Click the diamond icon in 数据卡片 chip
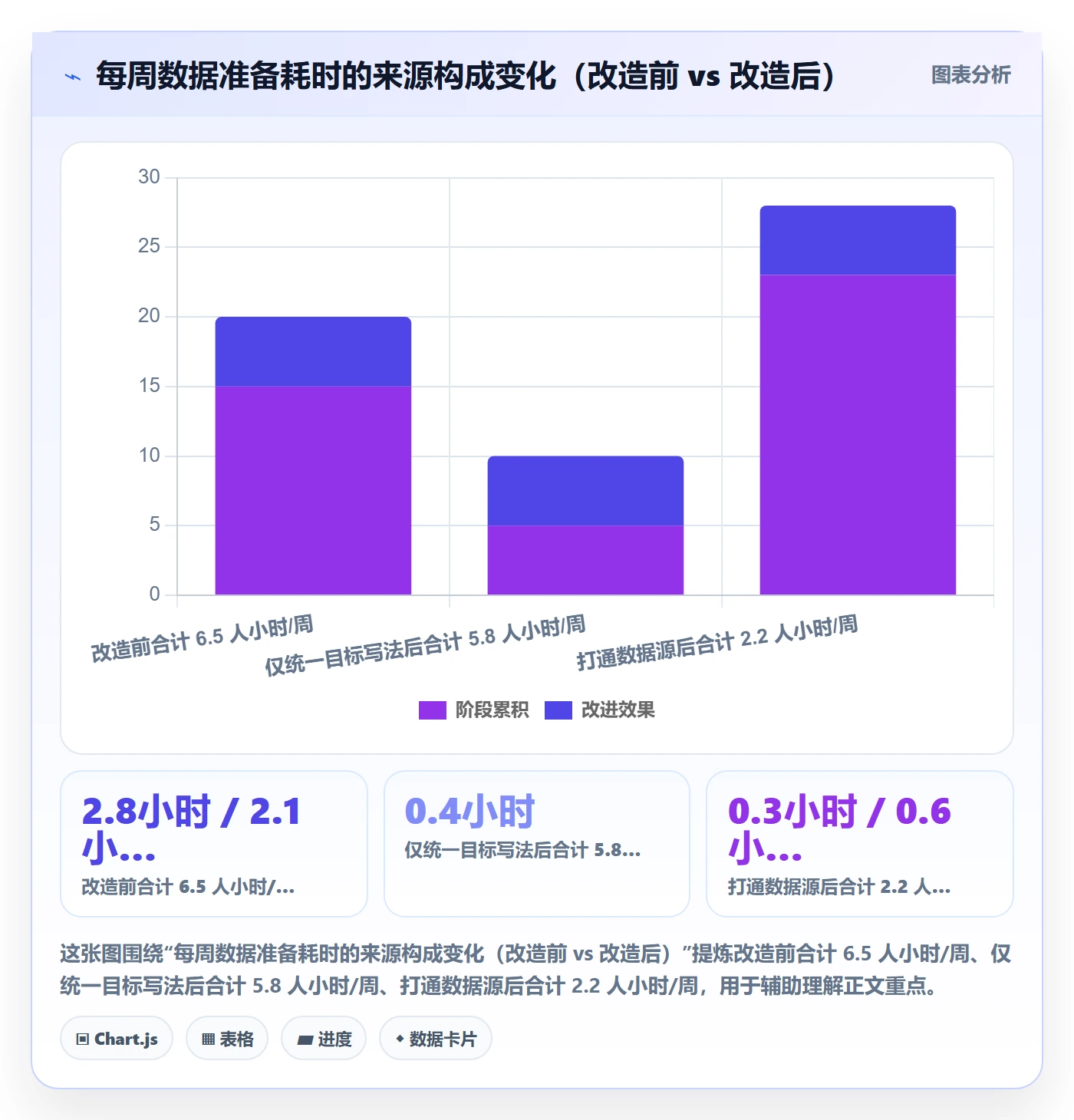Image resolution: width=1074 pixels, height=1120 pixels. [x=400, y=1039]
